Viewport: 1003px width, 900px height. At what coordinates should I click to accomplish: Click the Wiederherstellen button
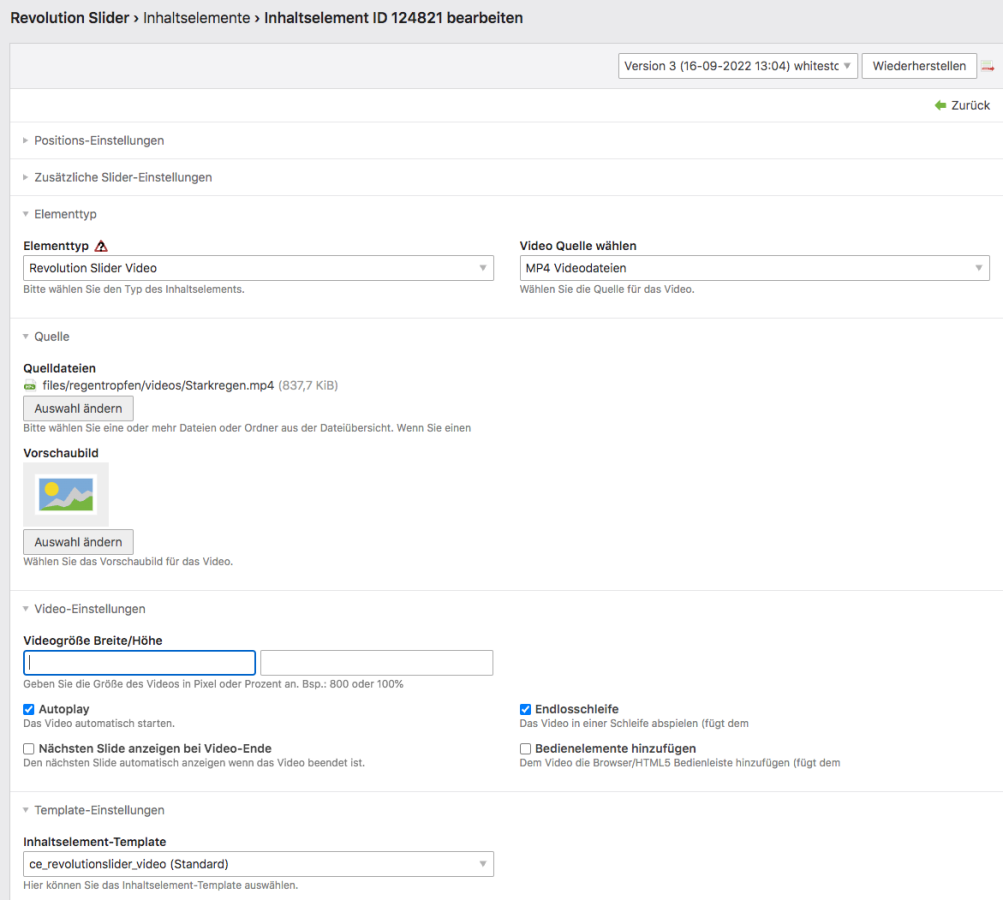click(919, 66)
